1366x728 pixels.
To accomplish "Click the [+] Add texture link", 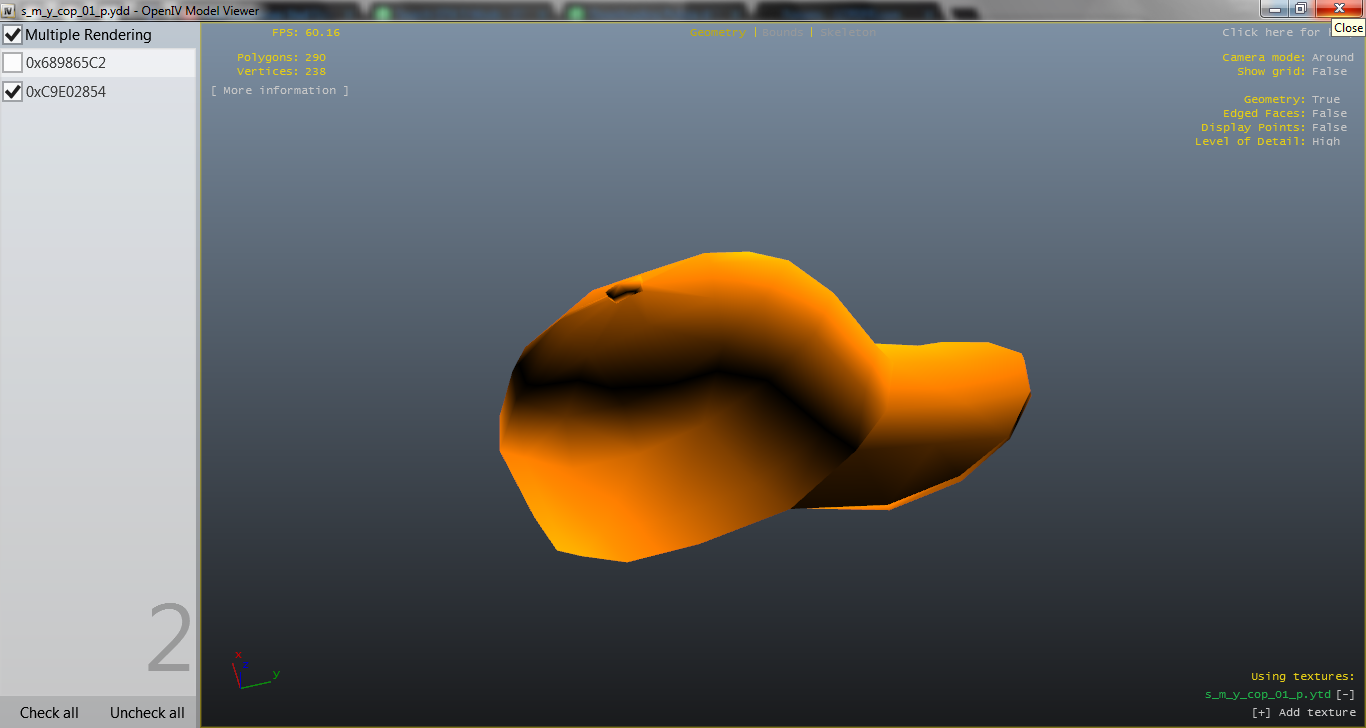I will (x=1303, y=713).
